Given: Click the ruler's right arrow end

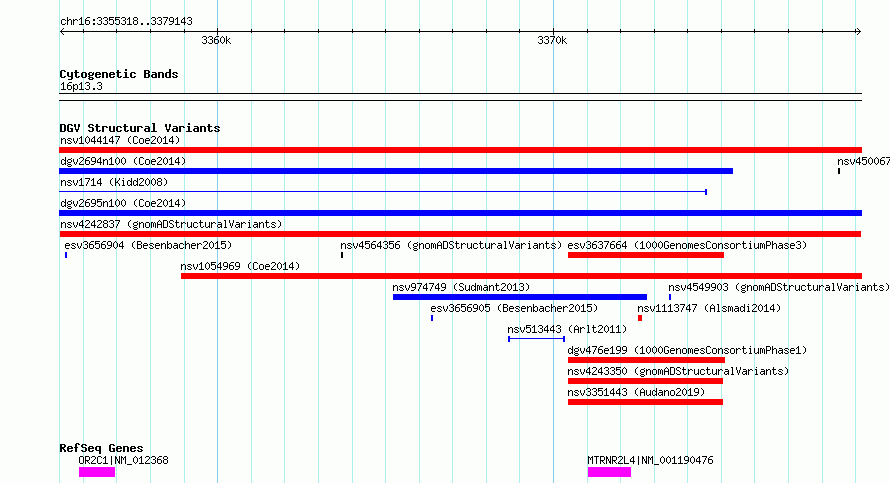Looking at the screenshot, I should click(858, 32).
